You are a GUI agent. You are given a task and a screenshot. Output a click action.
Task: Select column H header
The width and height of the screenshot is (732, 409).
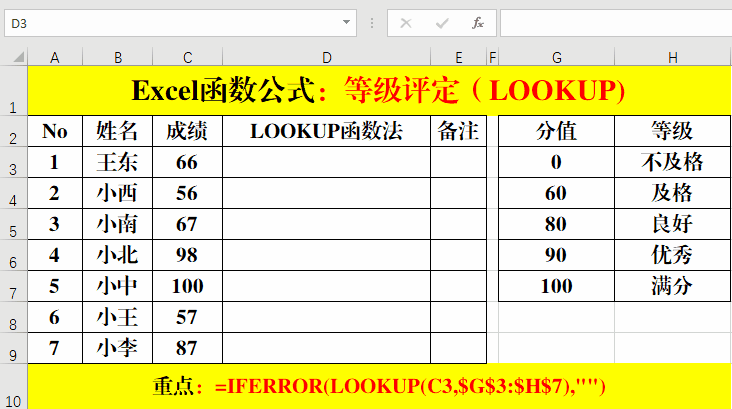pos(673,57)
